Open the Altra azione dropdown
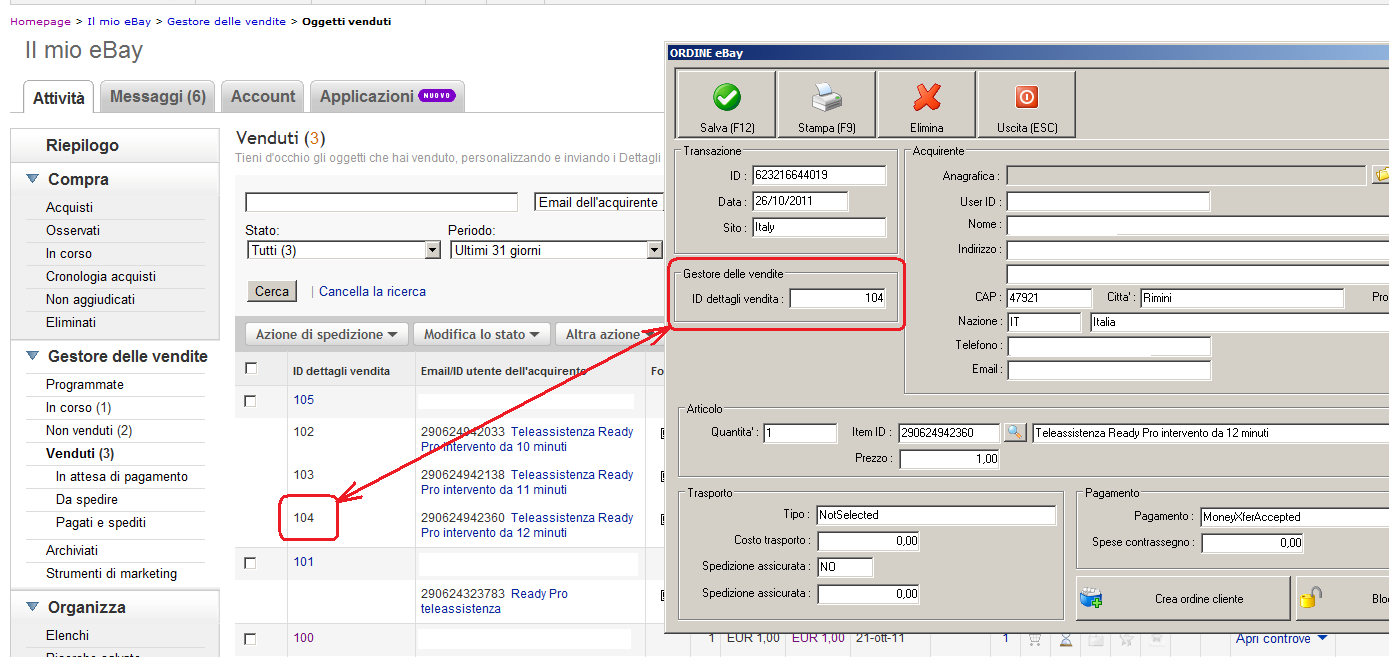This screenshot has width=1389, height=657. coord(610,334)
